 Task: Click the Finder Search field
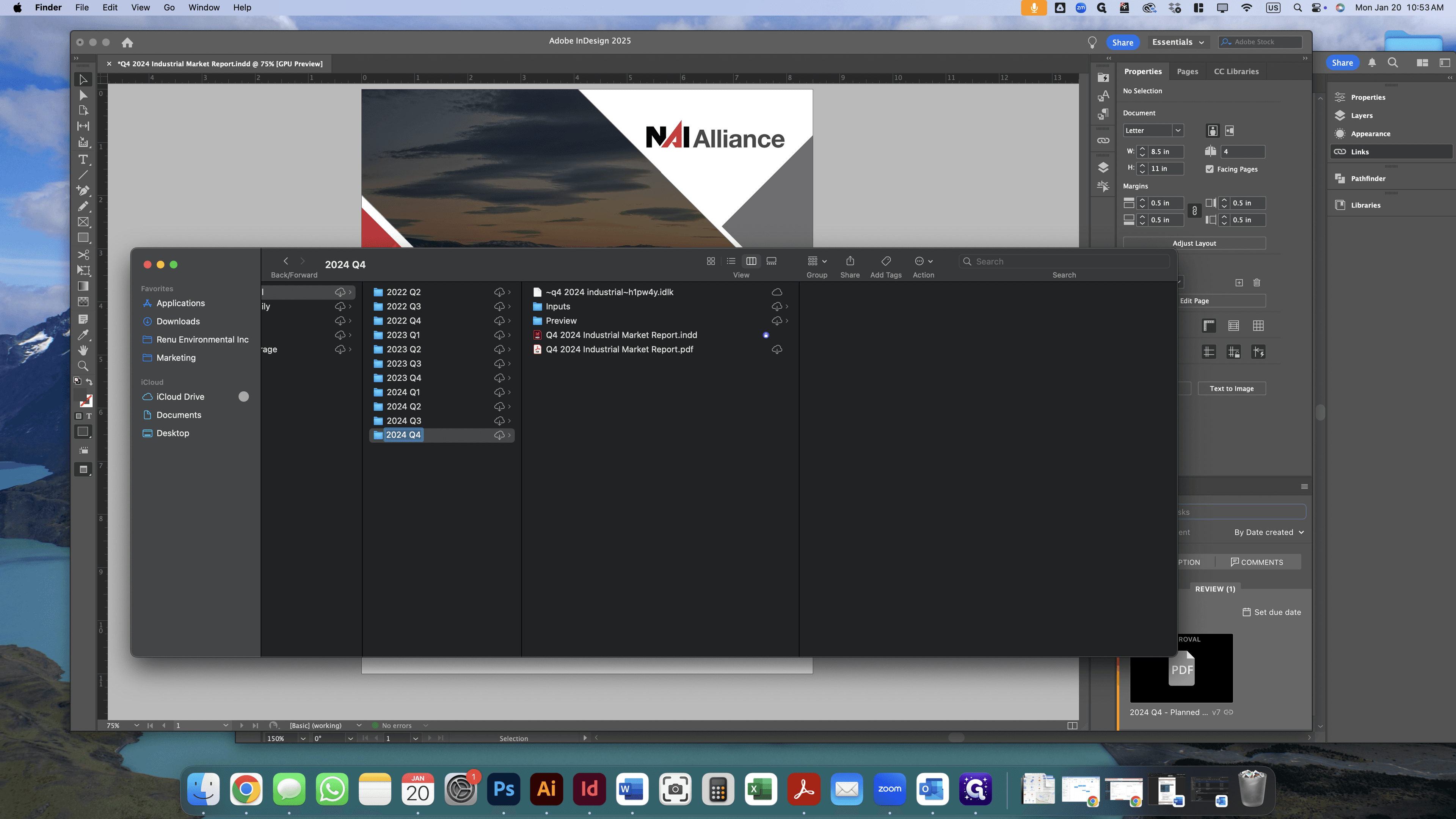[1064, 261]
